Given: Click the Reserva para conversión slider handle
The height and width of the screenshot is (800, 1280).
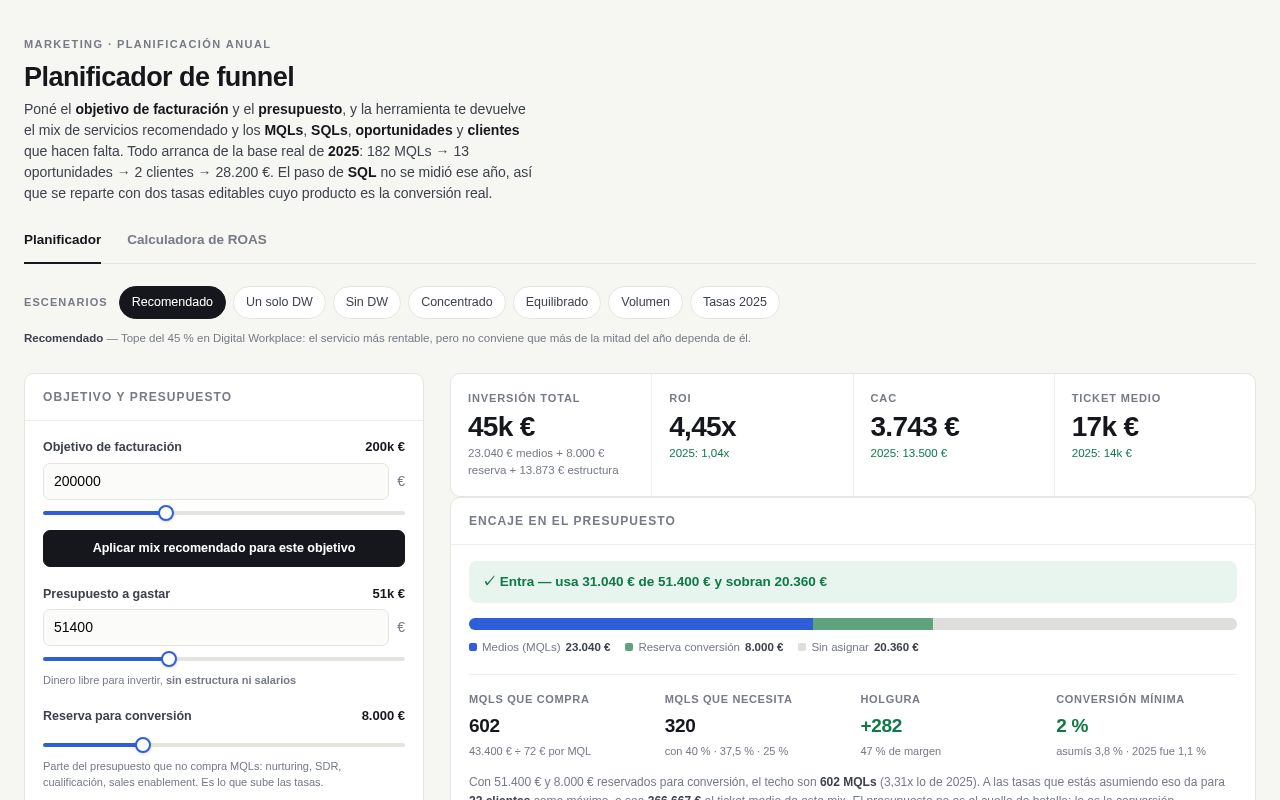Looking at the screenshot, I should point(143,745).
